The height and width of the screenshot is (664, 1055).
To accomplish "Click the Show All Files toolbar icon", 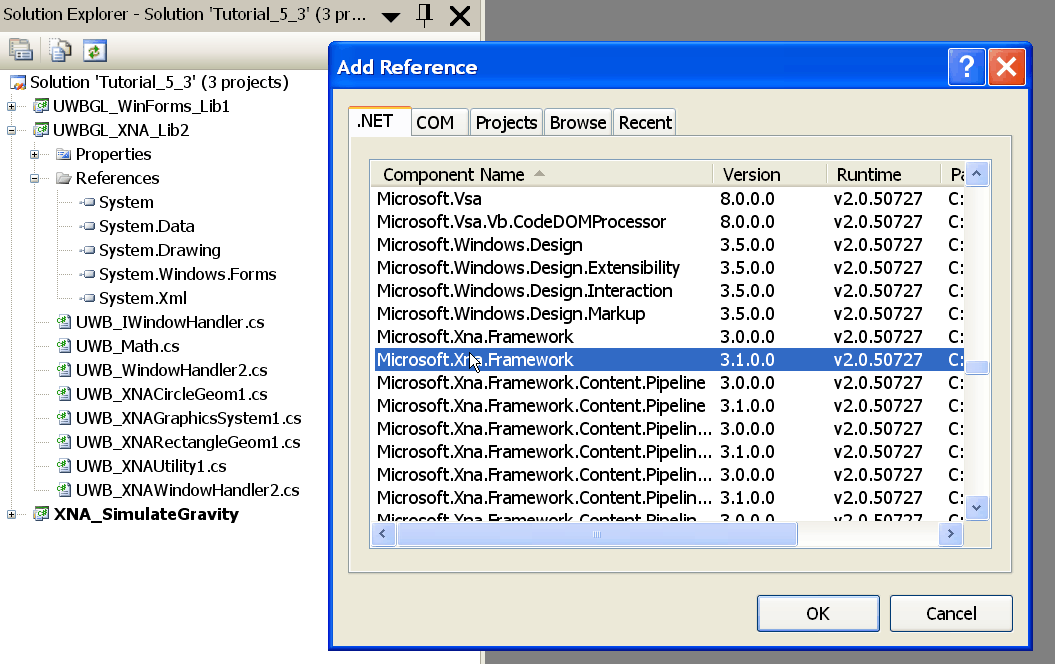I will (x=60, y=50).
